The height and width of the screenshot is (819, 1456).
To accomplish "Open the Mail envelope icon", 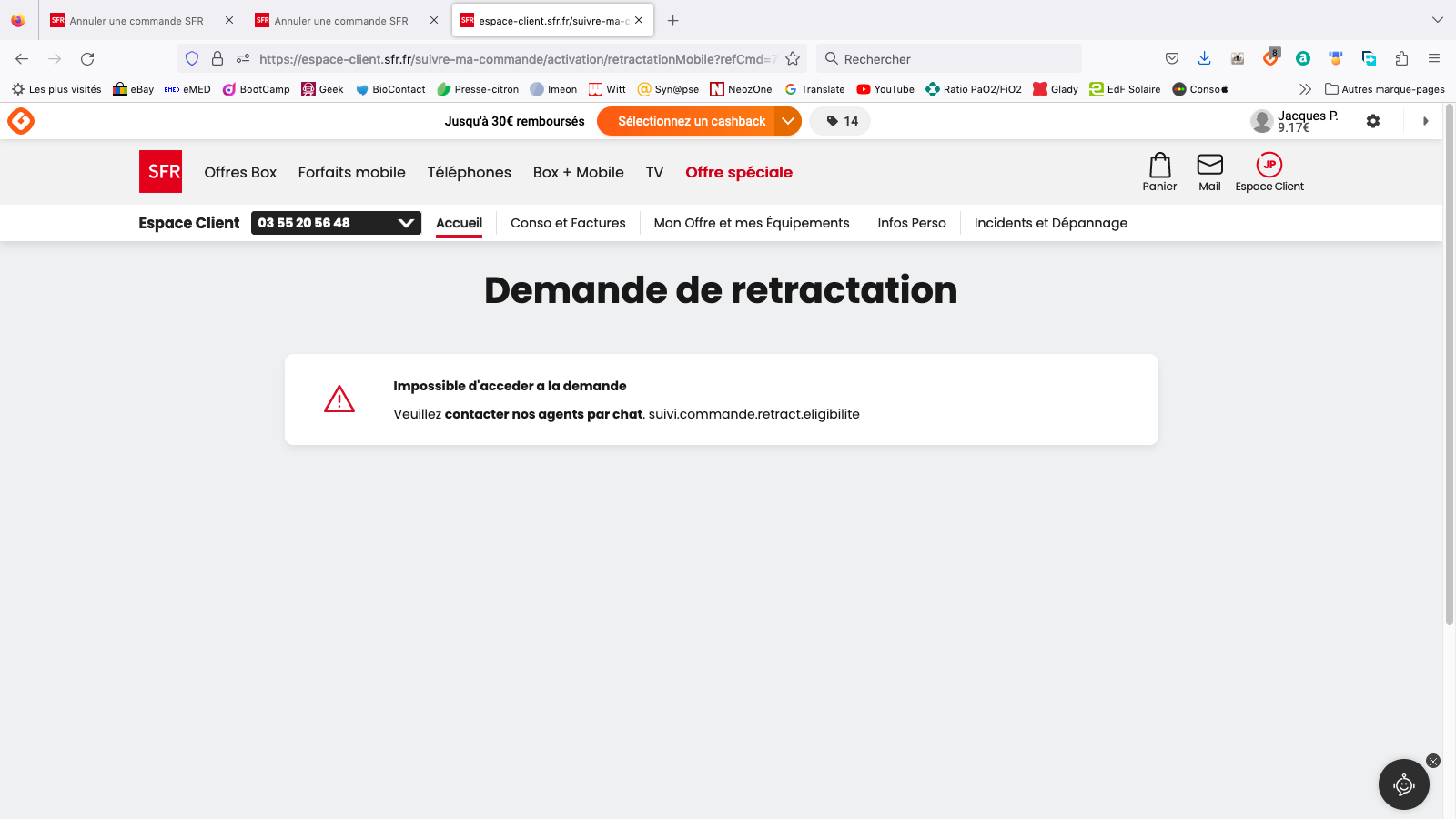I will [x=1209, y=172].
